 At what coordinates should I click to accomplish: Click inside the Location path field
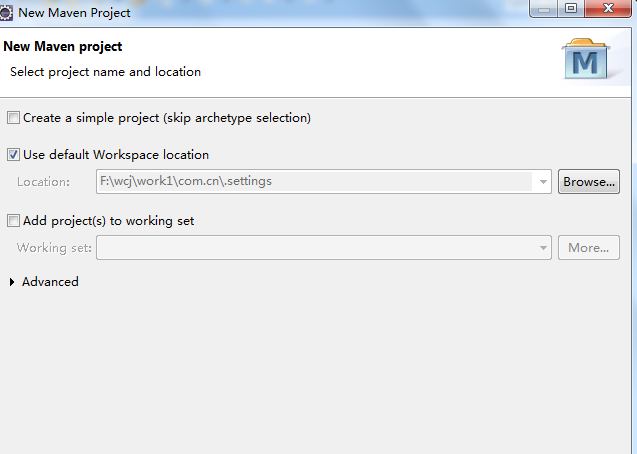point(315,182)
